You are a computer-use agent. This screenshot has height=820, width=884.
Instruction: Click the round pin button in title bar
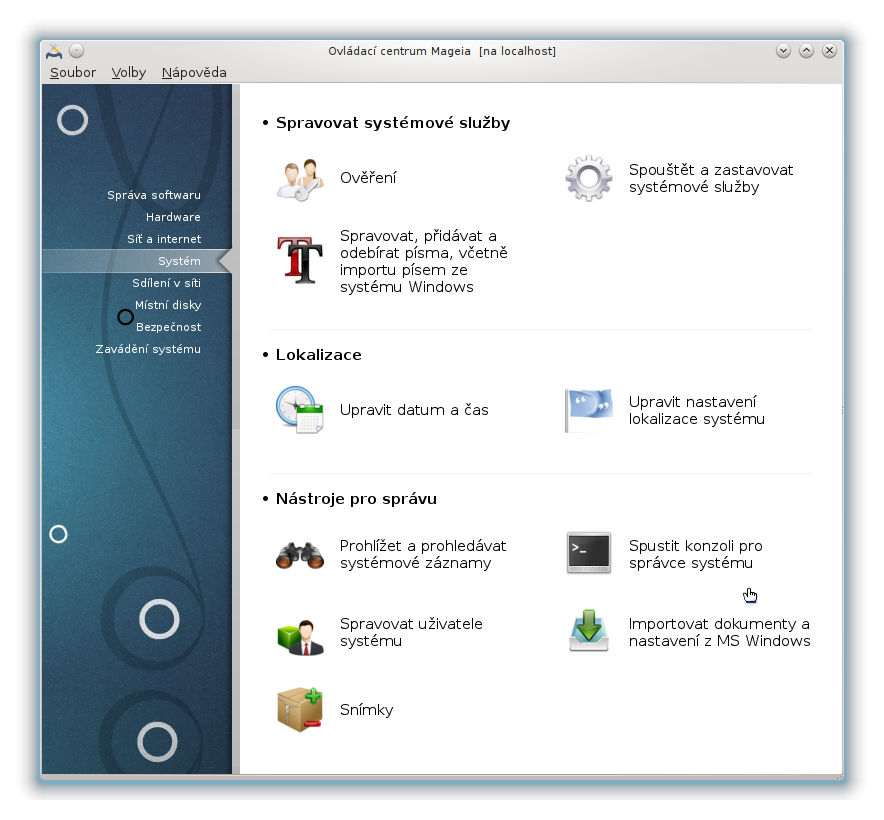click(77, 51)
